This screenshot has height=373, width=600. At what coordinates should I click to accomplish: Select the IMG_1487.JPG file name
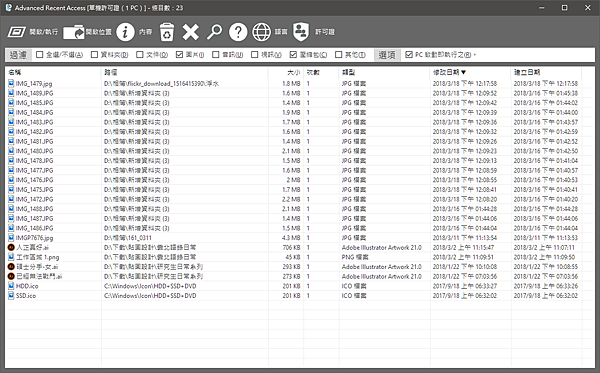[34, 218]
